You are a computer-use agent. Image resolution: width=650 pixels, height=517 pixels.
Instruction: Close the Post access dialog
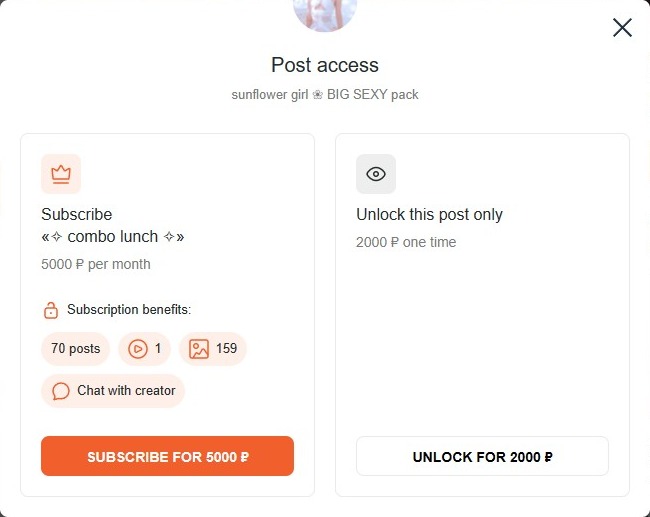point(622,28)
